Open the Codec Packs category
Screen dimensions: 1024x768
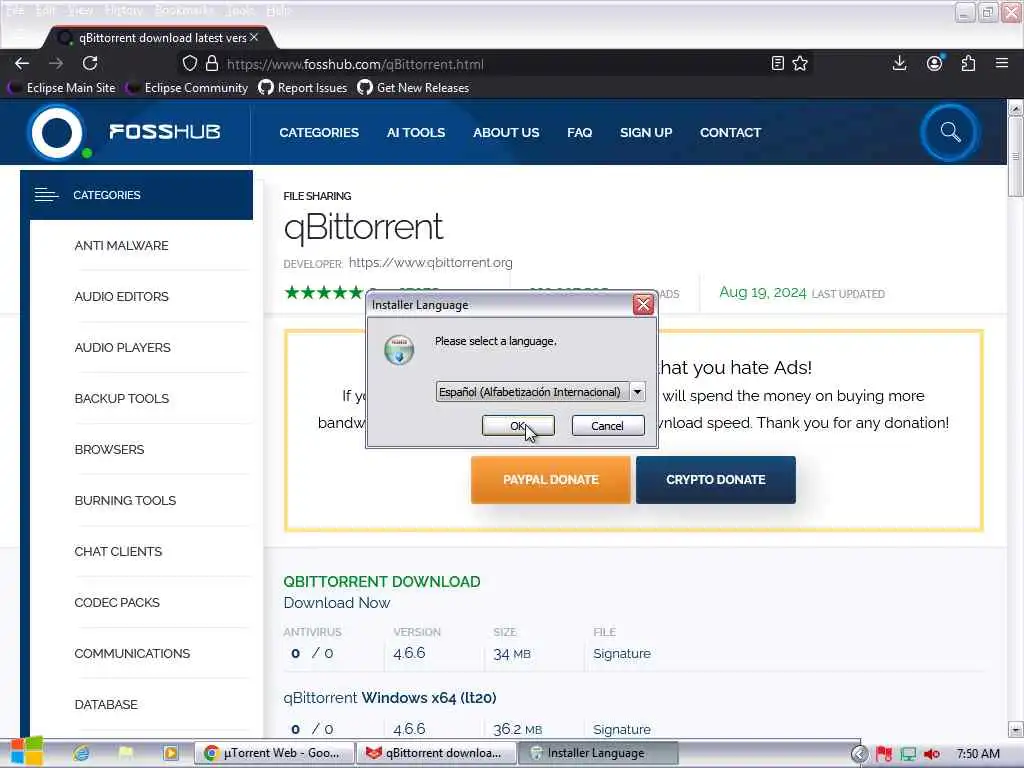pos(117,602)
